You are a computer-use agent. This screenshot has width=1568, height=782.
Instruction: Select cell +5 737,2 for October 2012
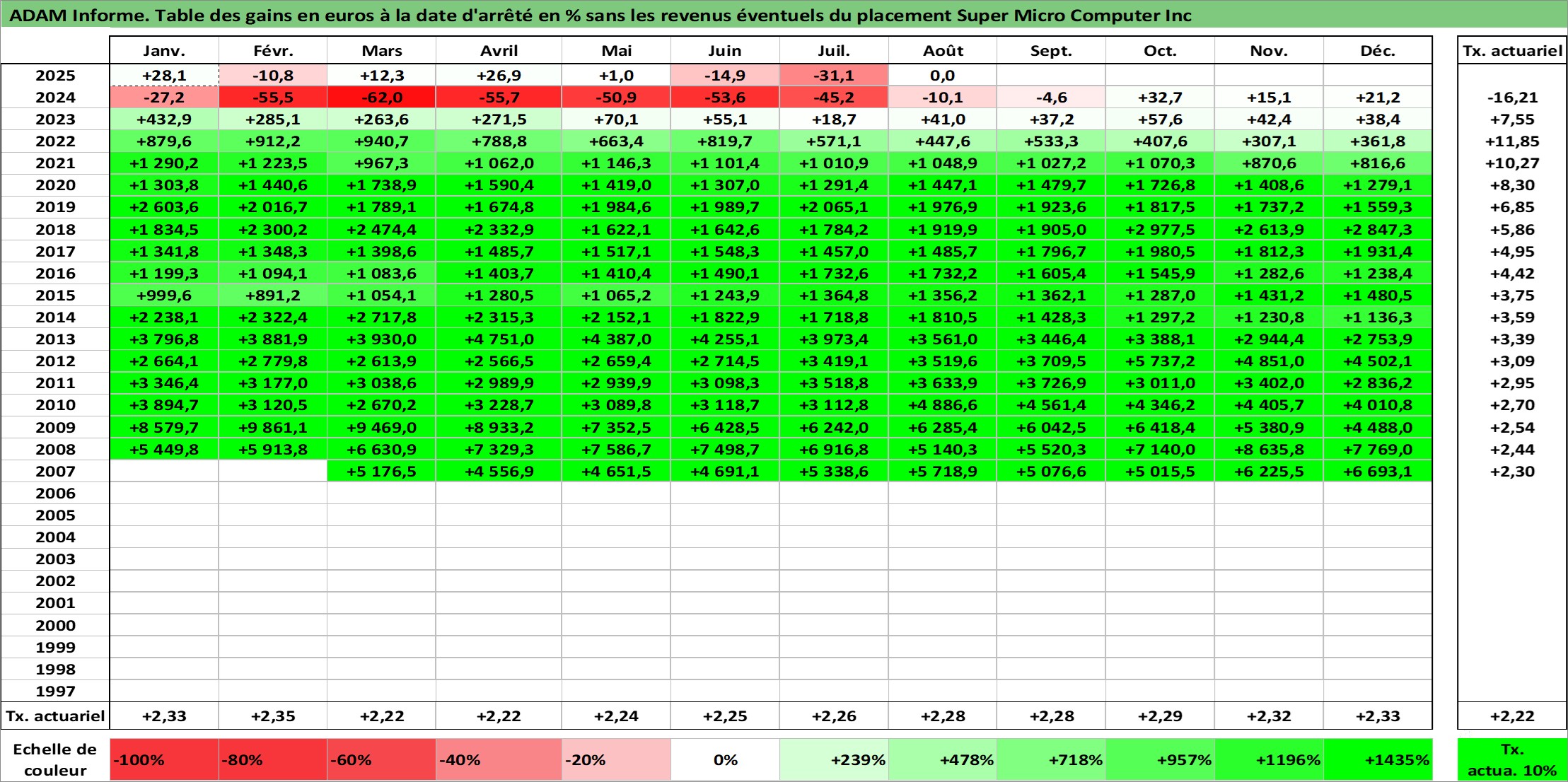coord(1160,361)
